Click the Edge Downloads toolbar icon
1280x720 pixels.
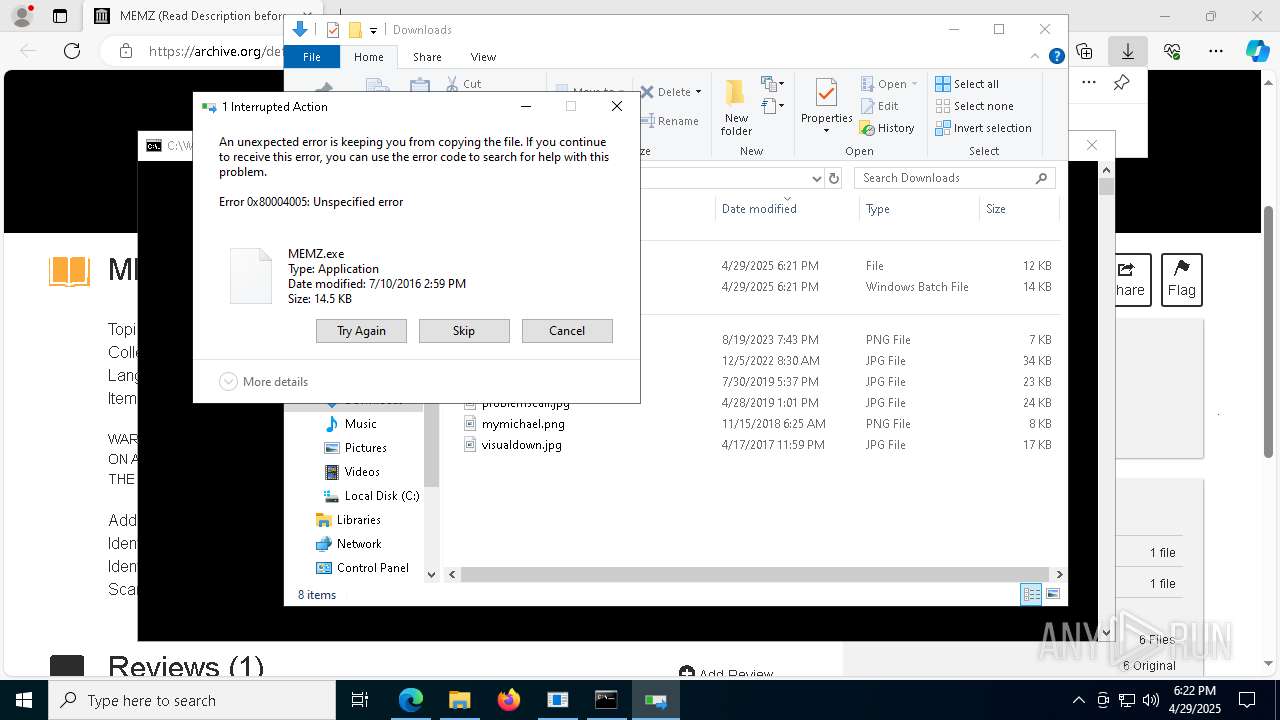pos(1128,51)
